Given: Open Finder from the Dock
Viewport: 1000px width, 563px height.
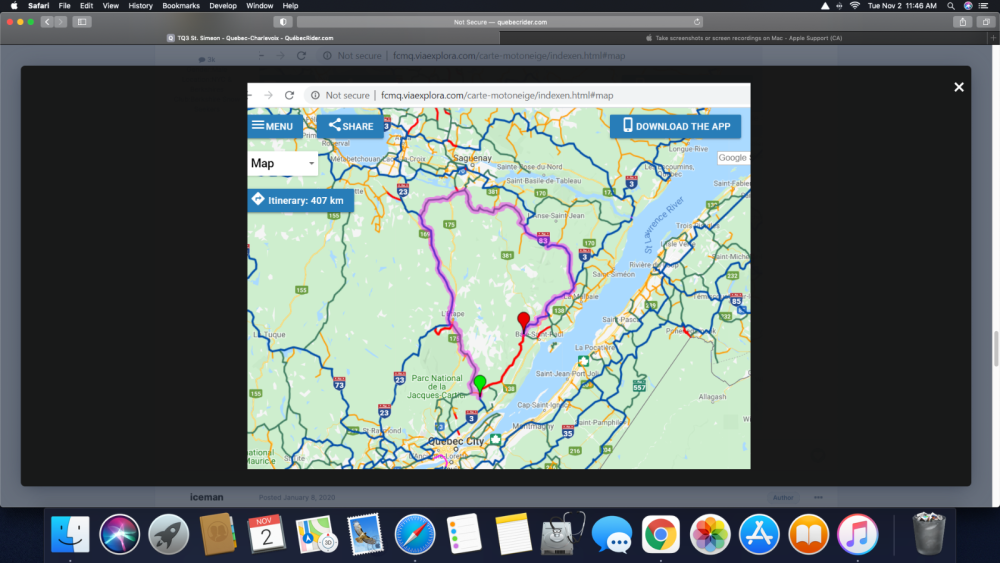Looking at the screenshot, I should [70, 534].
